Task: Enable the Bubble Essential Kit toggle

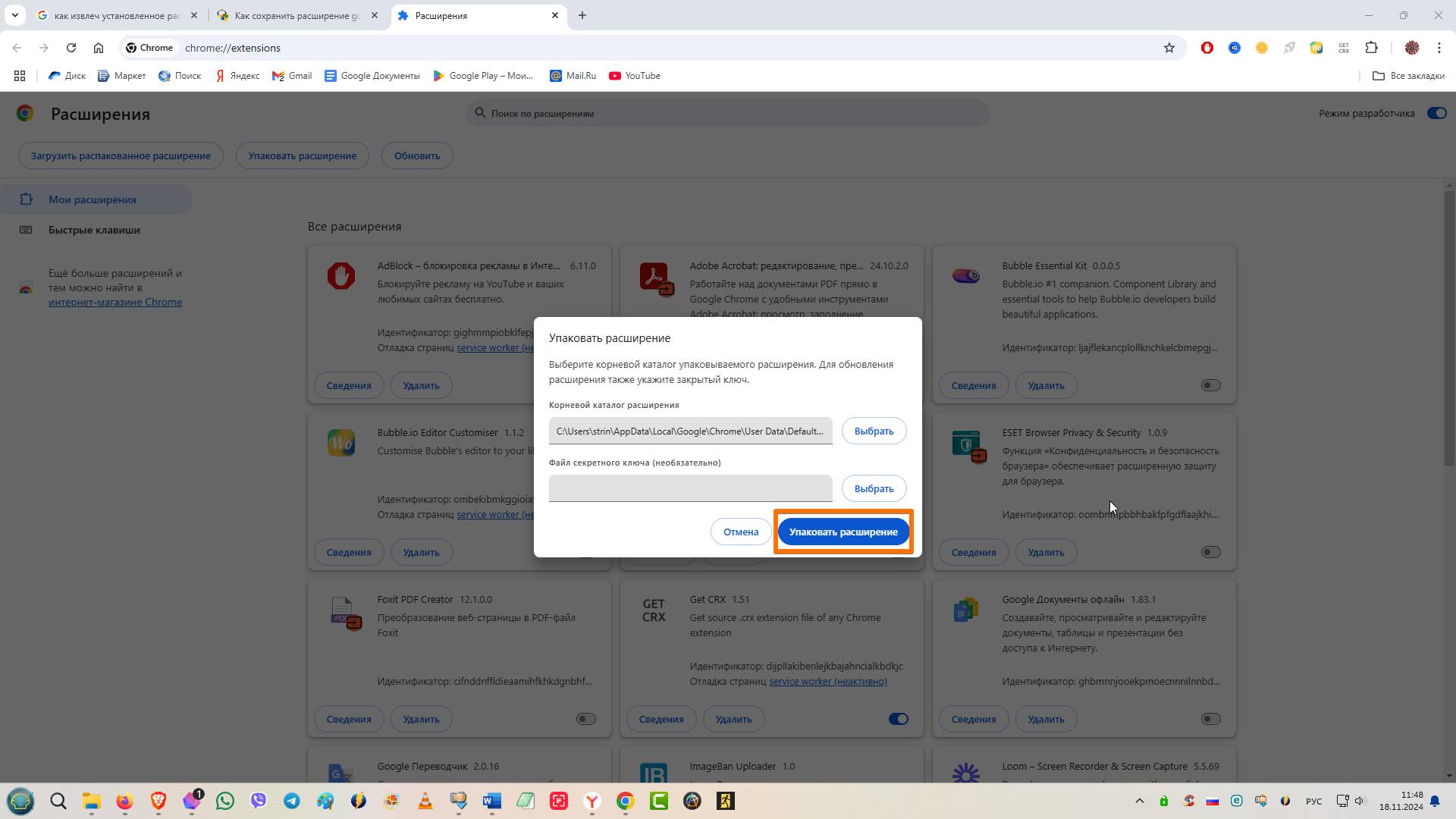Action: click(x=1210, y=385)
